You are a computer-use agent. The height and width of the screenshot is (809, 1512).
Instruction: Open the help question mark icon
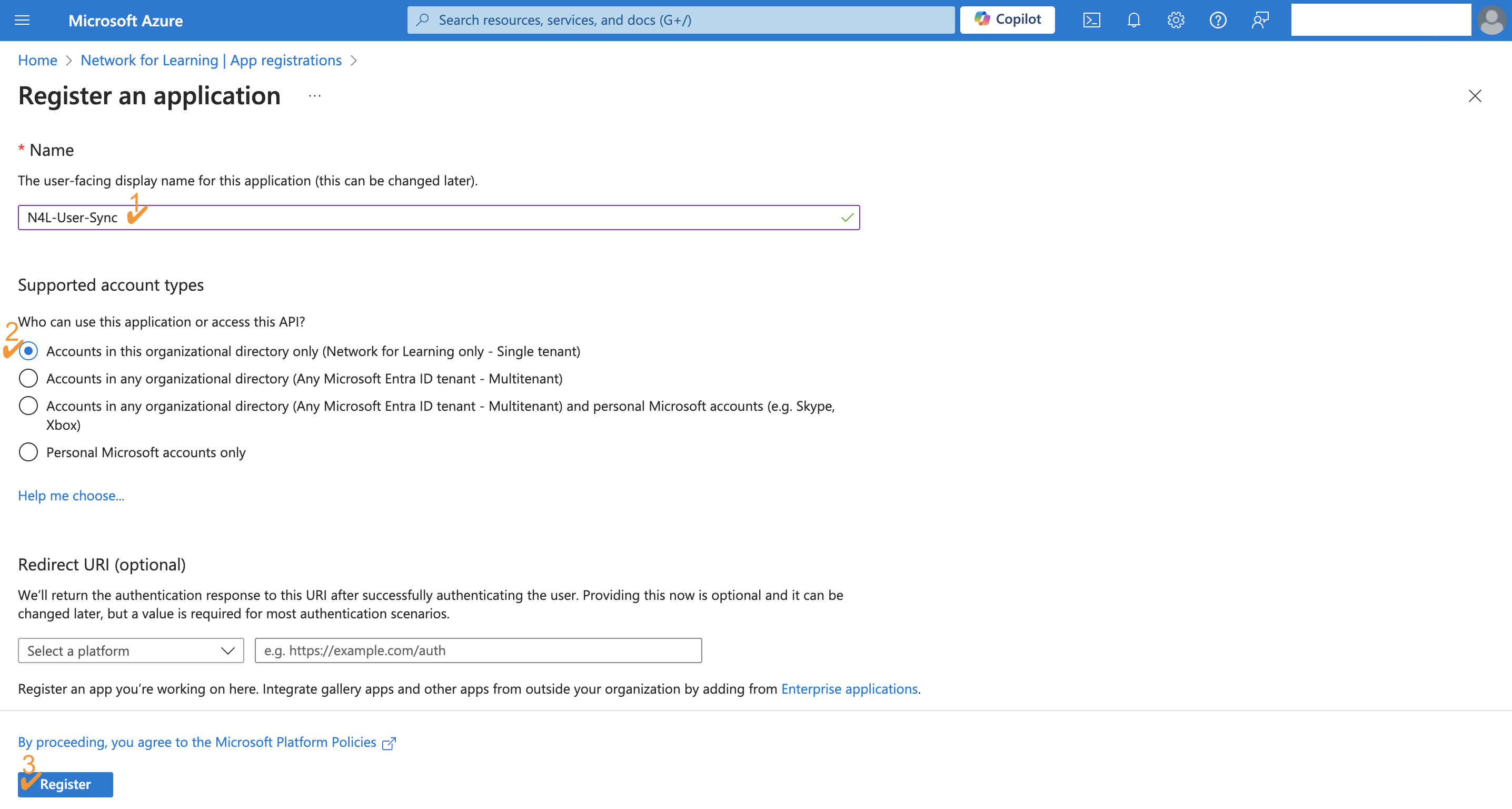tap(1218, 21)
